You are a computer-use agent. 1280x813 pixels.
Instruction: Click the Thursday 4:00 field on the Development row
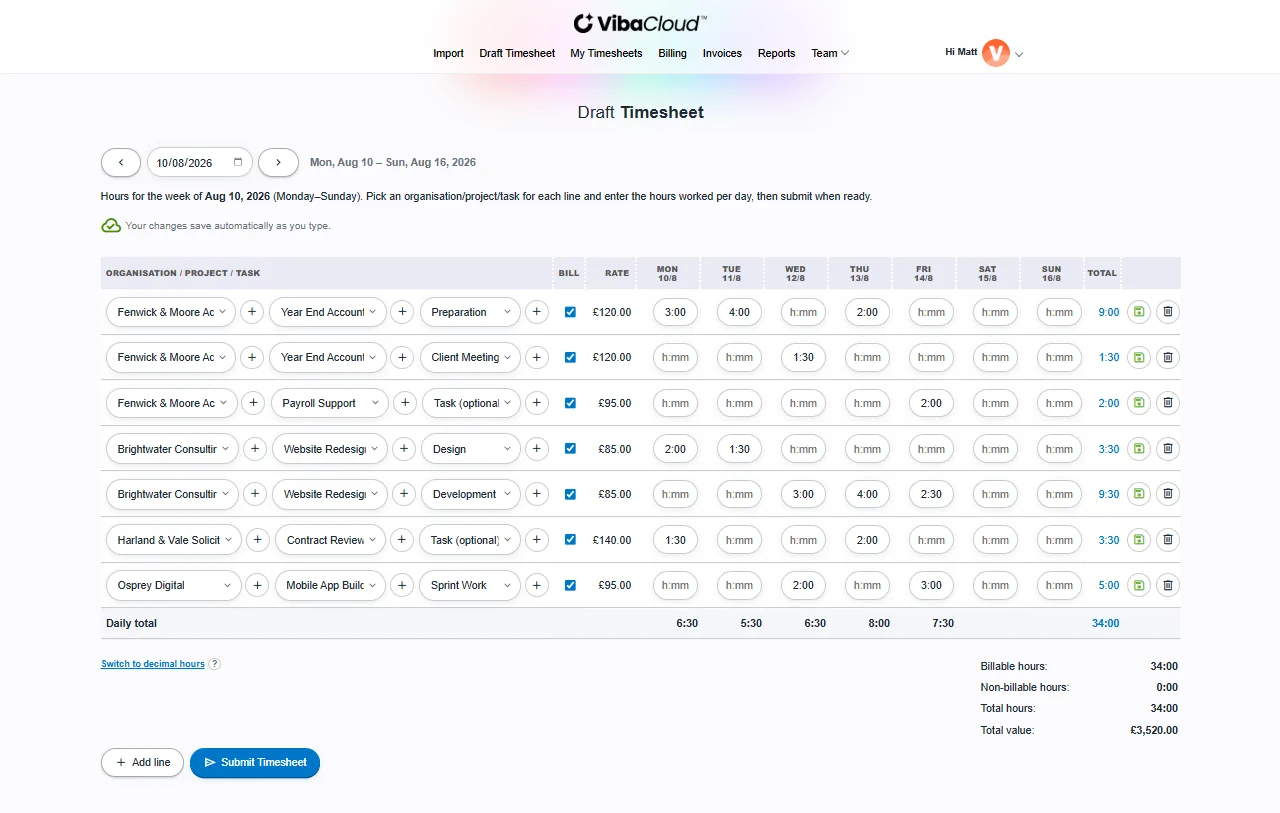(867, 494)
